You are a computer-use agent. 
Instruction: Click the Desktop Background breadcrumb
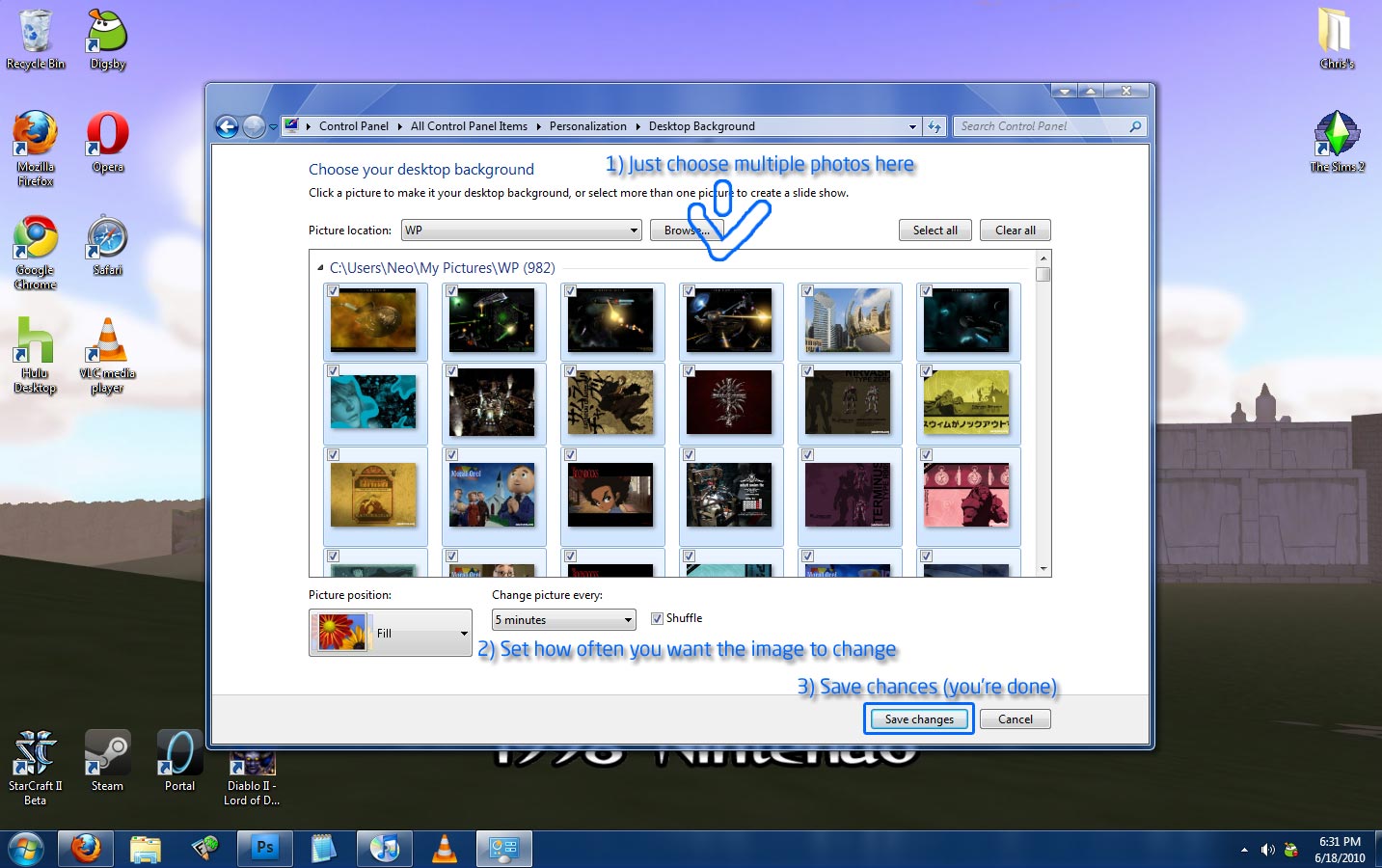click(702, 126)
